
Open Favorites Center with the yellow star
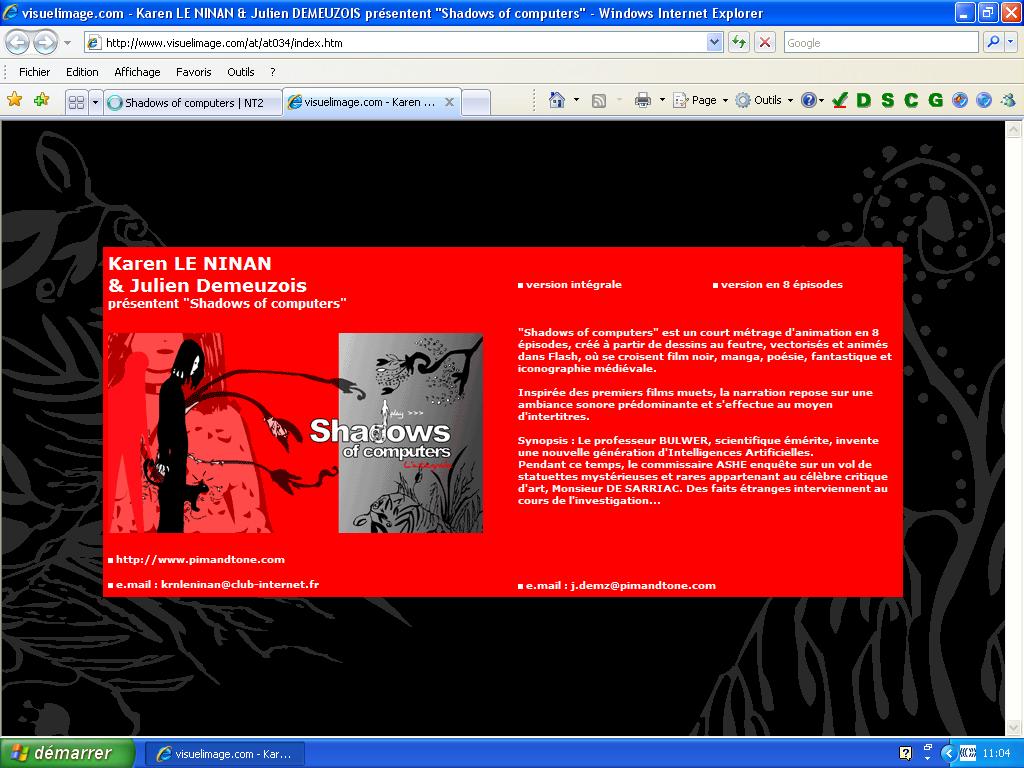tap(14, 100)
